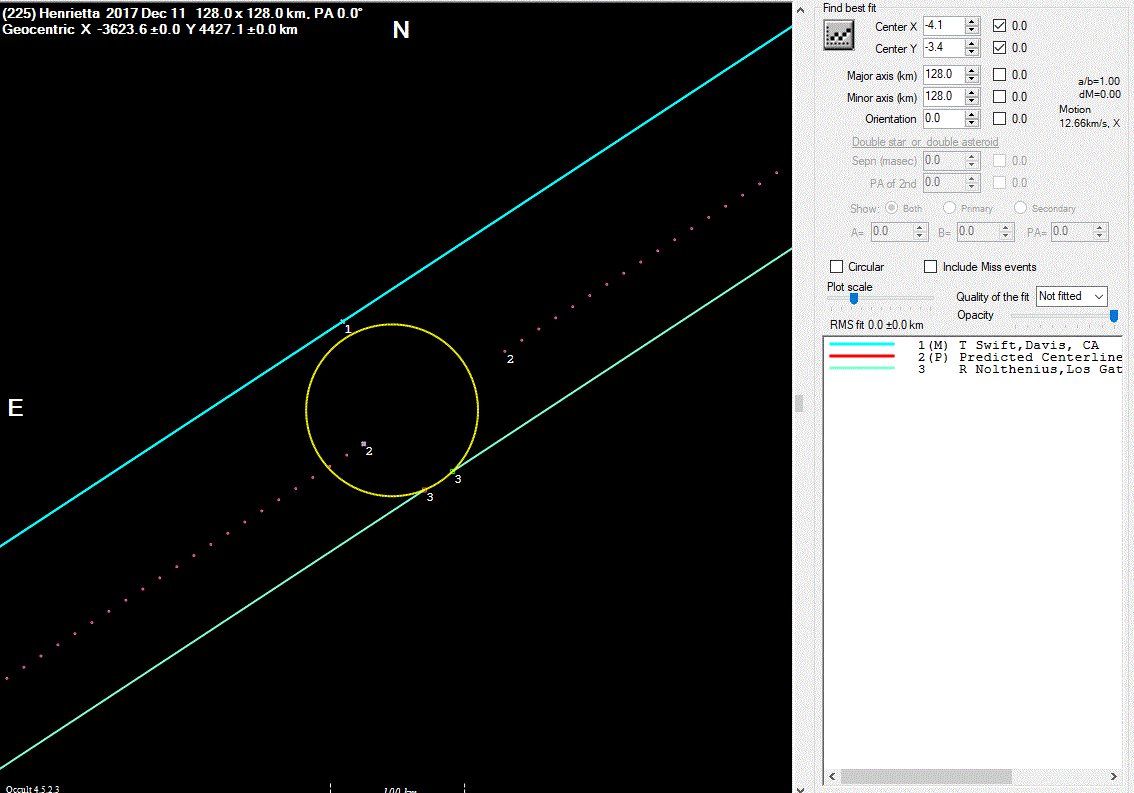The height and width of the screenshot is (793, 1134).
Task: Check Include Miss events
Action: (931, 266)
